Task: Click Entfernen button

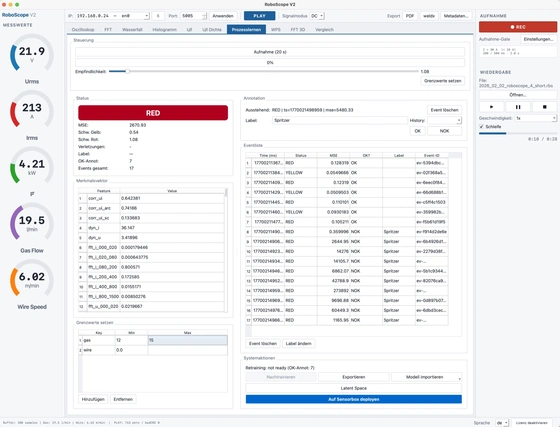Action: (x=123, y=399)
